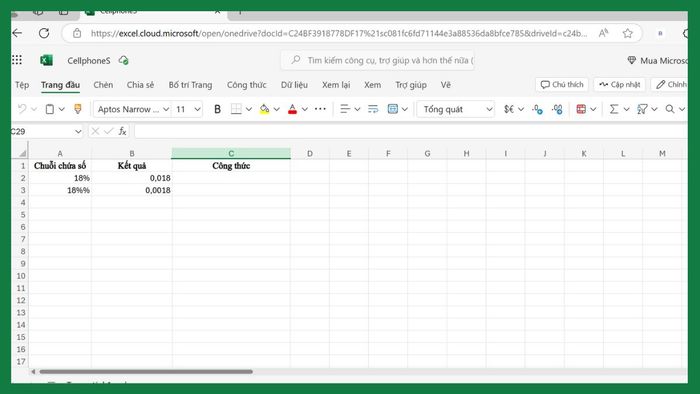Click the browser address bar URL
Viewport: 700px width, 394px height.
point(339,33)
